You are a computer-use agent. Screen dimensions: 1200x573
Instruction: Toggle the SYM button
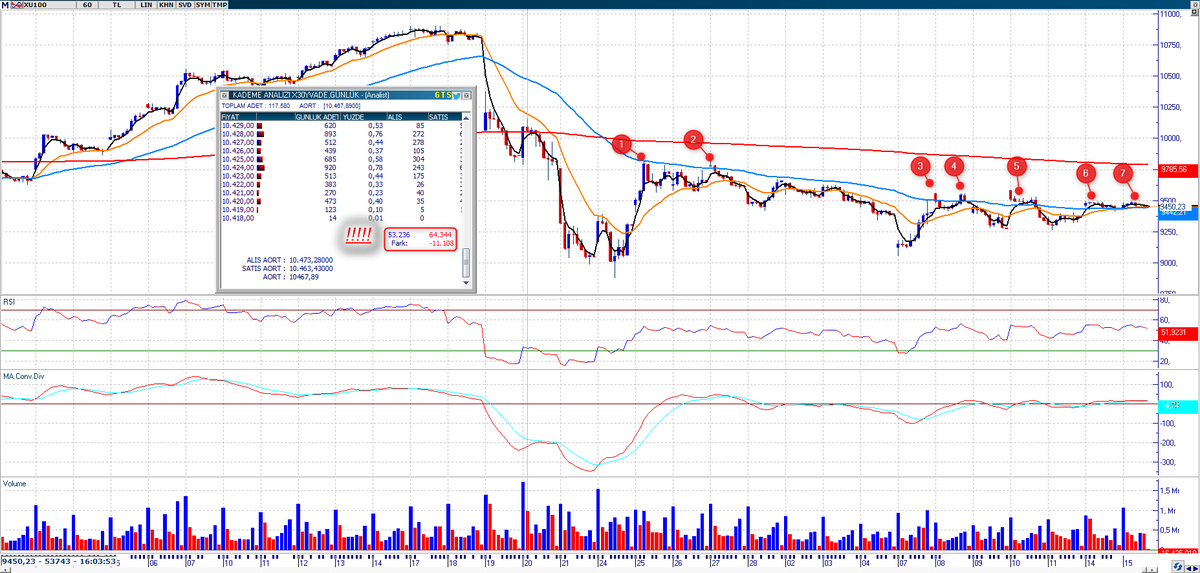coord(203,5)
